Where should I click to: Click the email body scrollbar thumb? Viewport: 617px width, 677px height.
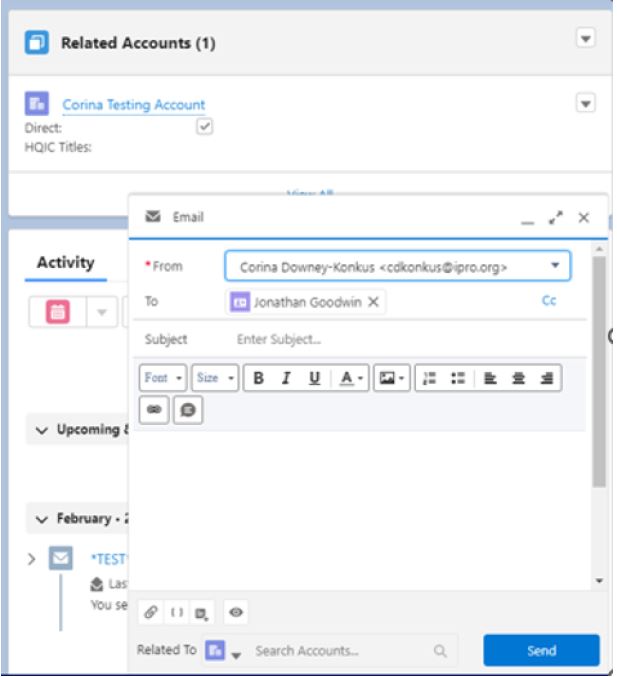(x=598, y=371)
